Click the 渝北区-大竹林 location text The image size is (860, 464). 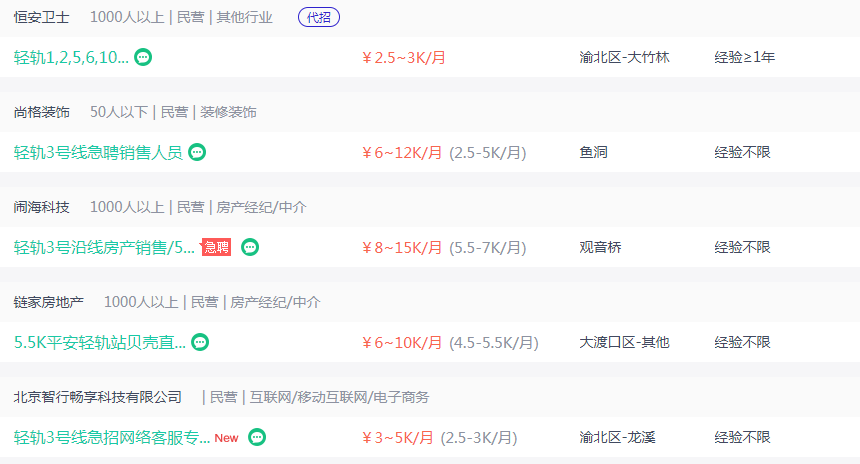(x=624, y=57)
